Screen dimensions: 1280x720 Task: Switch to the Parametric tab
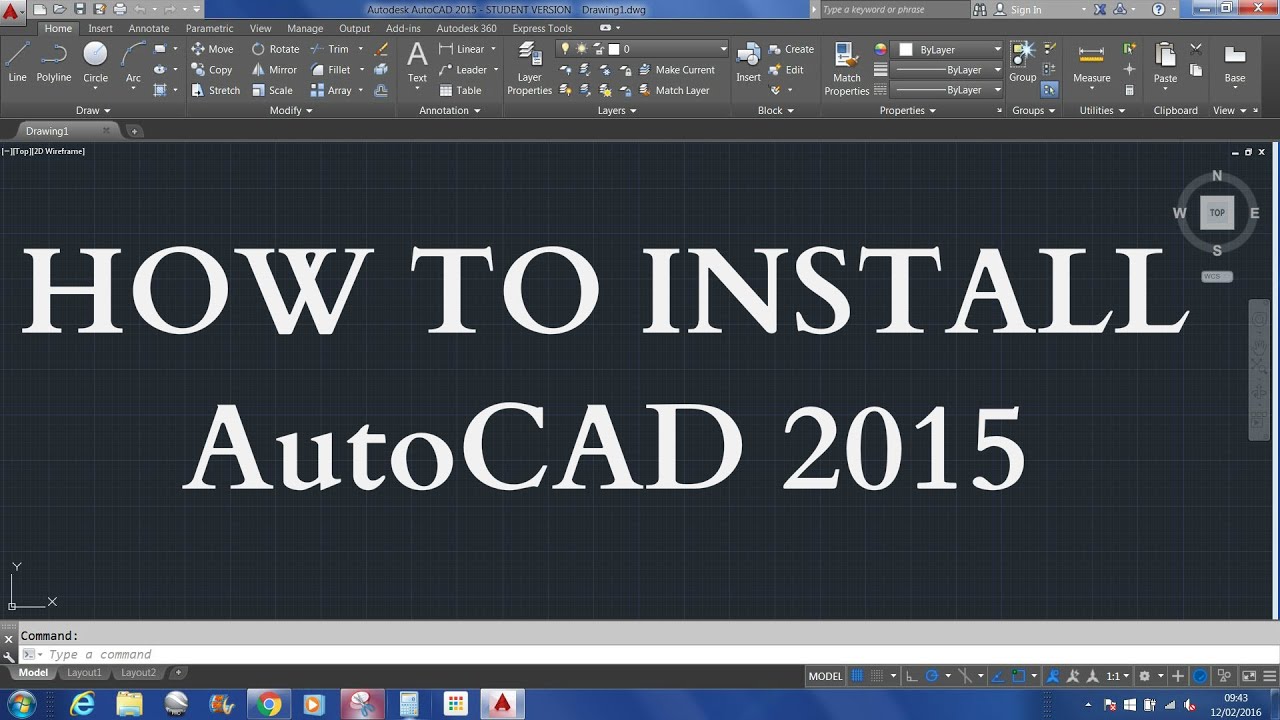pyautogui.click(x=209, y=29)
